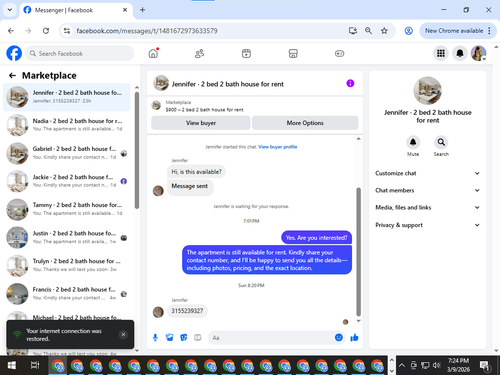Open the Facebook logo home link
Image resolution: width=500 pixels, height=375 pixels.
pyautogui.click(x=14, y=53)
